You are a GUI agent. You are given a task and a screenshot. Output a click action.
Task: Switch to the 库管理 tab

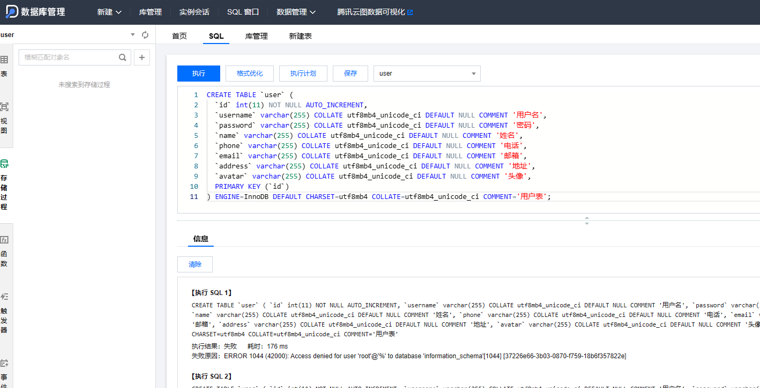(x=256, y=36)
